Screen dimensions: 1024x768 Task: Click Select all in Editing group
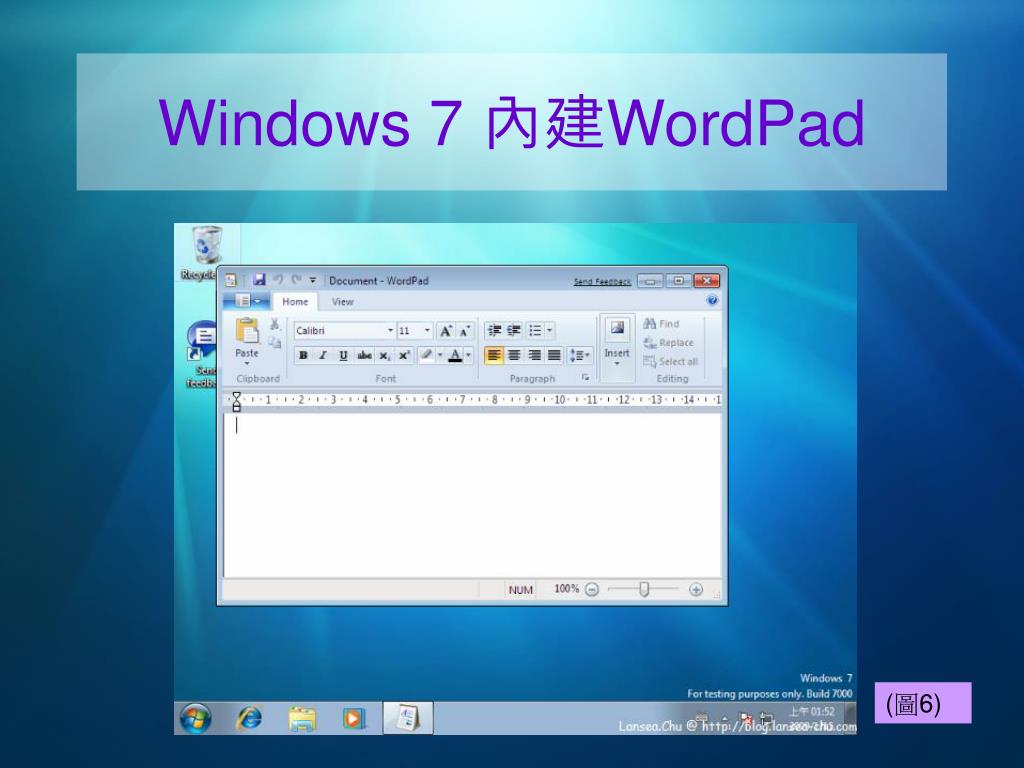(670, 361)
